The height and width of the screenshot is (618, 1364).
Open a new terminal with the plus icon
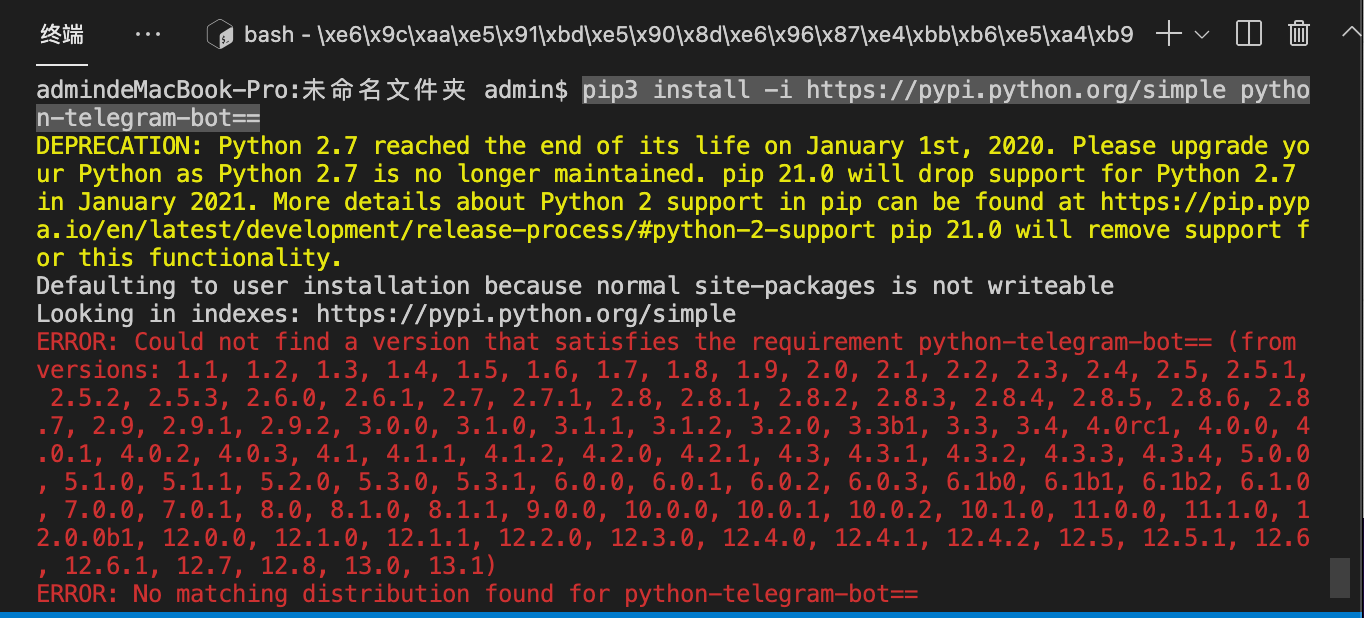point(1166,33)
